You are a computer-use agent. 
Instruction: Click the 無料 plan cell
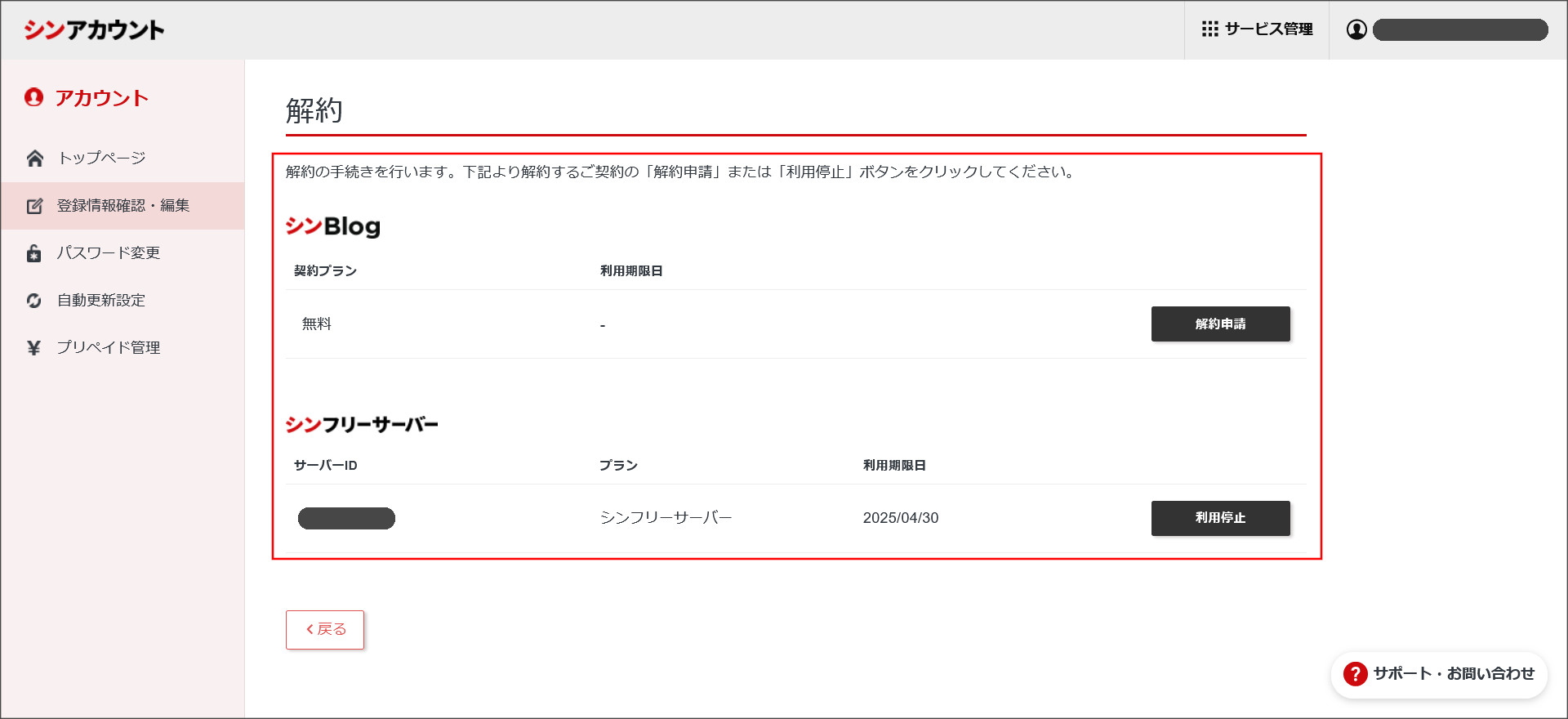click(x=317, y=324)
